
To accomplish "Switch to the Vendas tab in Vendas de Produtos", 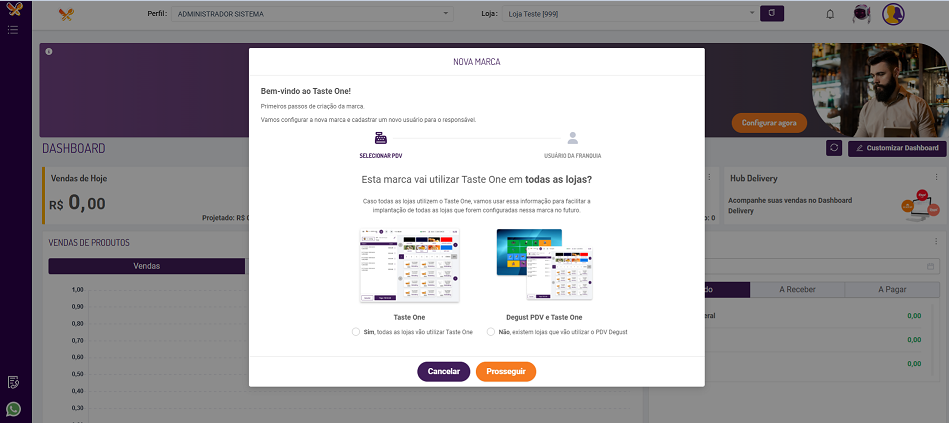I will click(146, 266).
